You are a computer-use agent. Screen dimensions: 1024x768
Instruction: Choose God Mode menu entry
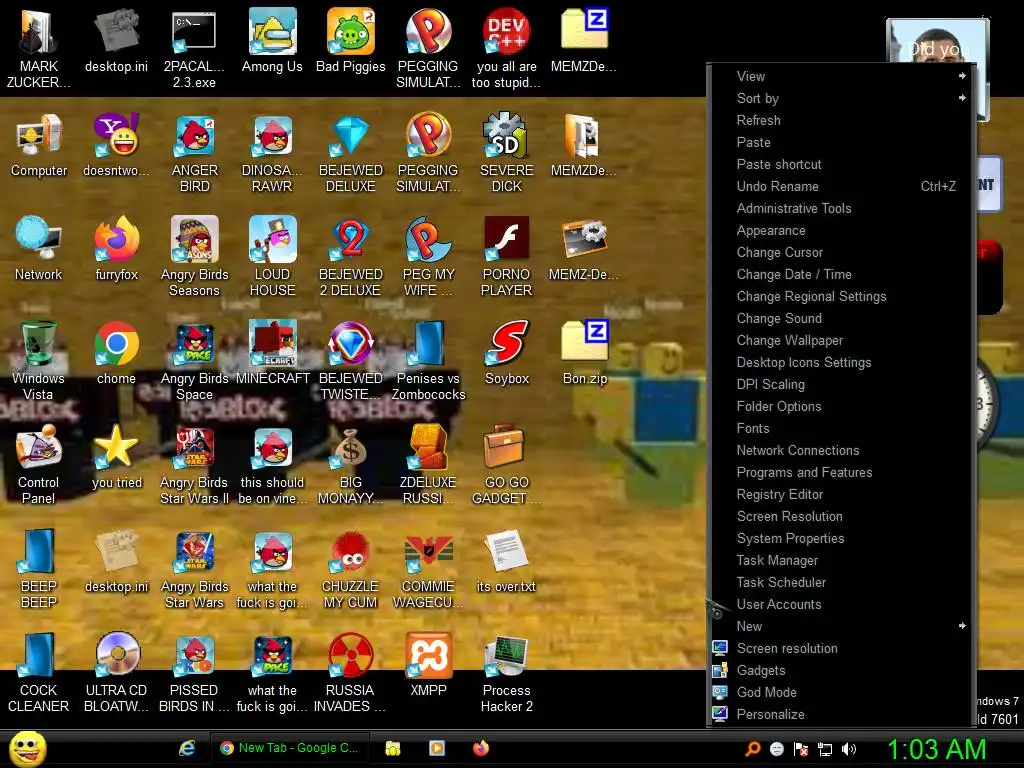tap(841, 692)
